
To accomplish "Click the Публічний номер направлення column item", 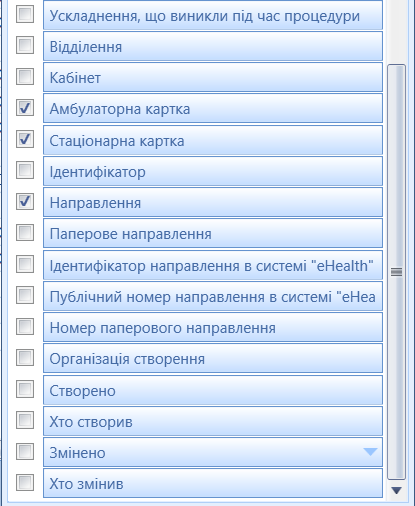I will [x=213, y=296].
